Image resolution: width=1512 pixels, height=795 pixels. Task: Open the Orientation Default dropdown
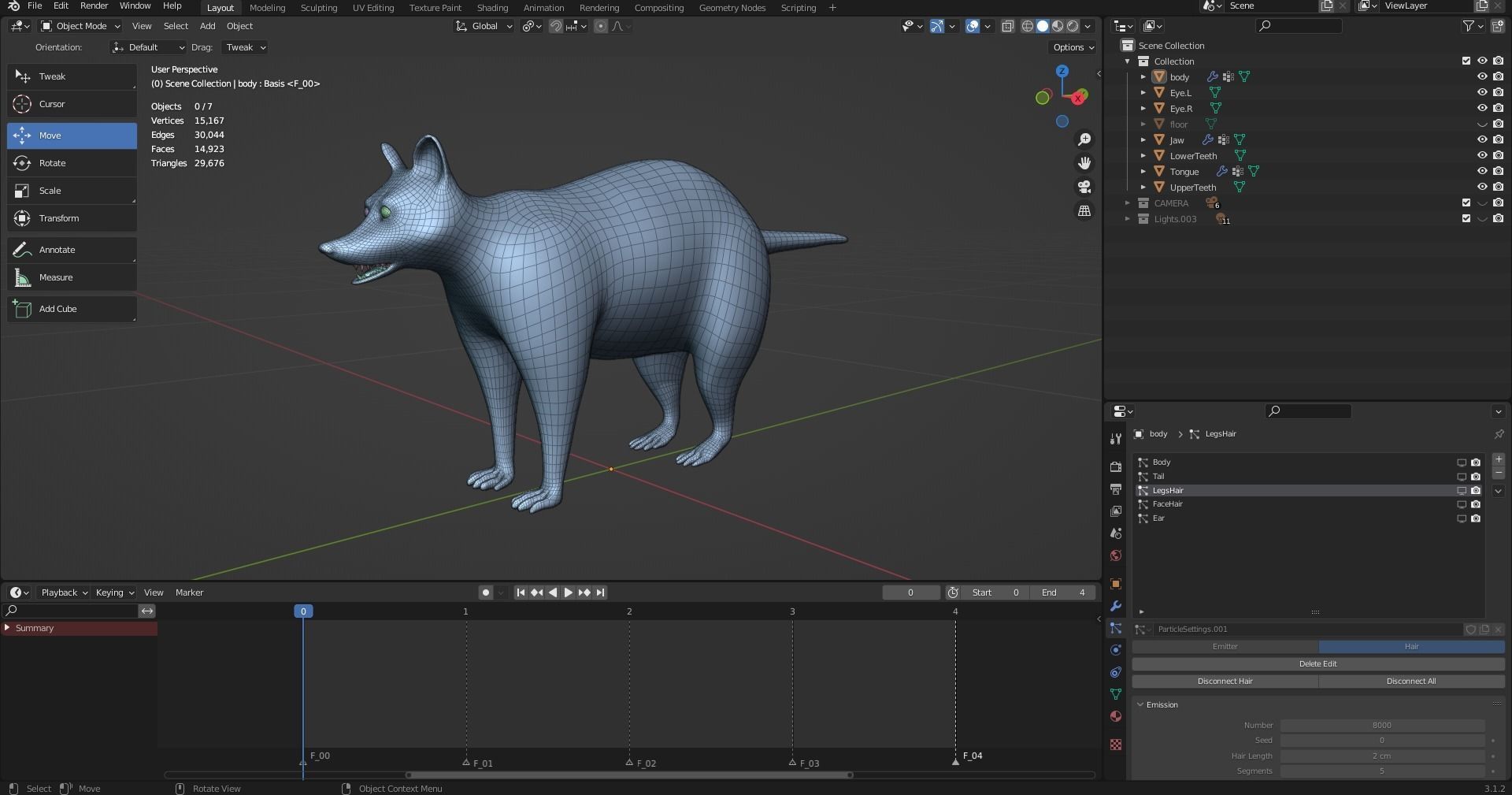click(148, 47)
